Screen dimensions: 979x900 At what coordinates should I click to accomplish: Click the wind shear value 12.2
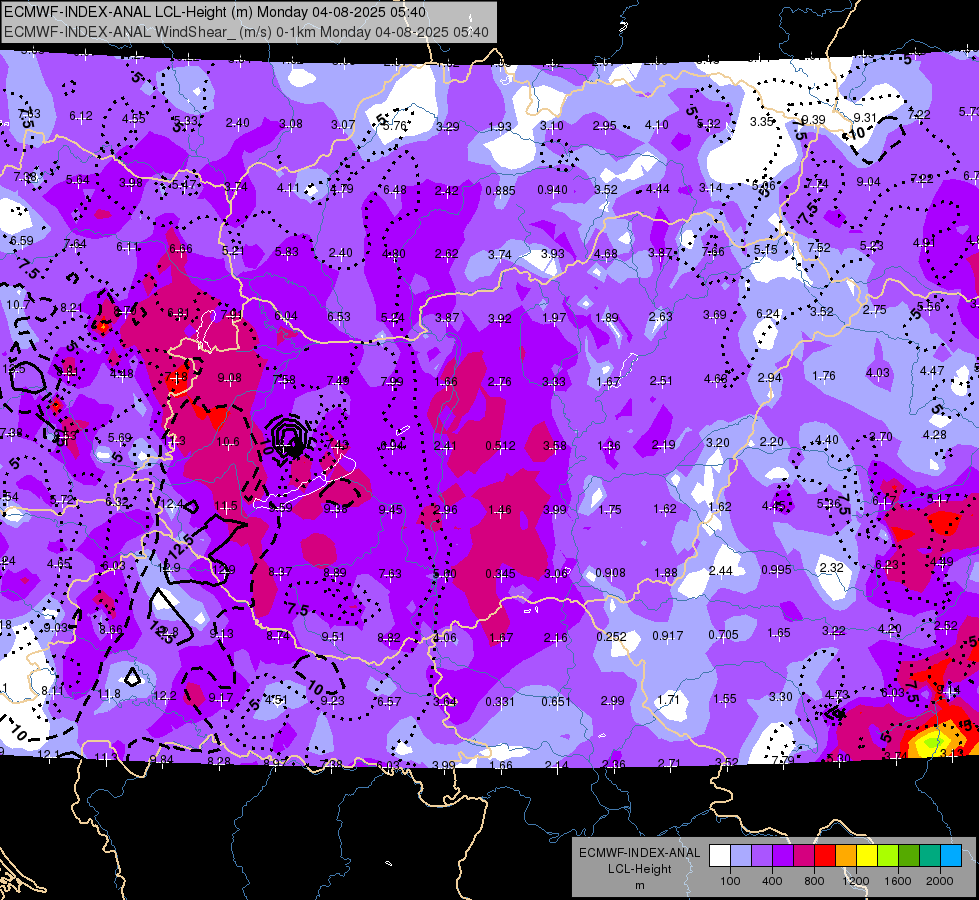coord(164,695)
